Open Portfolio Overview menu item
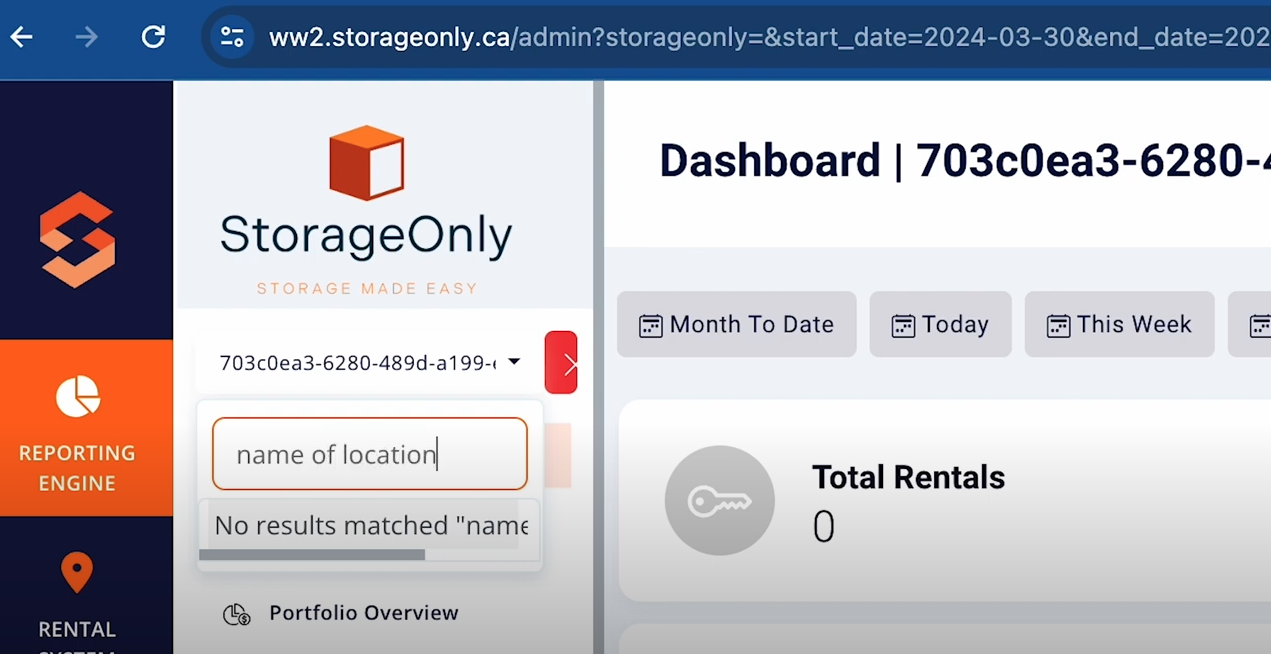Image resolution: width=1271 pixels, height=654 pixels. (363, 613)
